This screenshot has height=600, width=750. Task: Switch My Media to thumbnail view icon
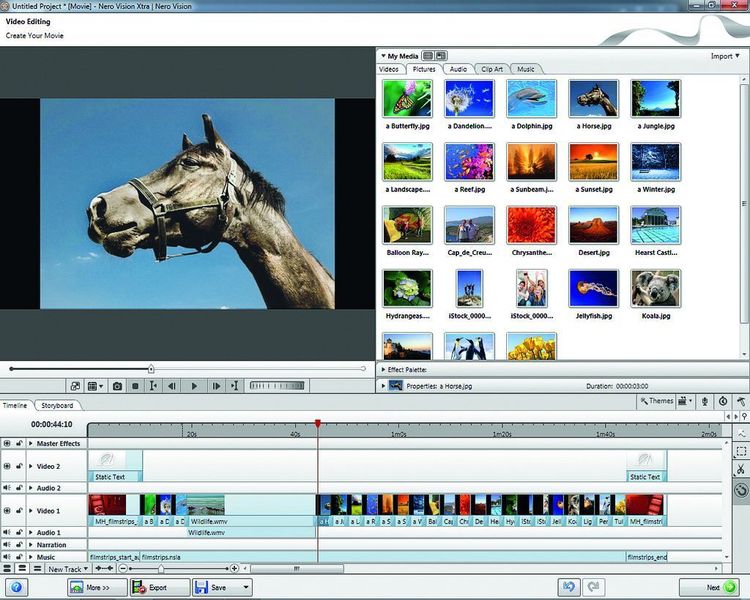coord(441,56)
